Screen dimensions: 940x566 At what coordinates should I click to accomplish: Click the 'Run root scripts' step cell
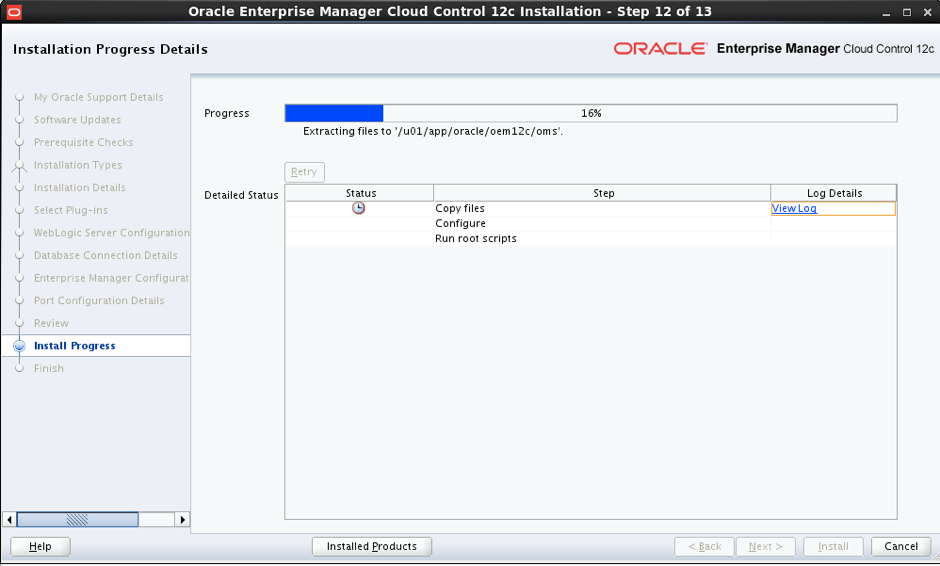pyautogui.click(x=602, y=238)
